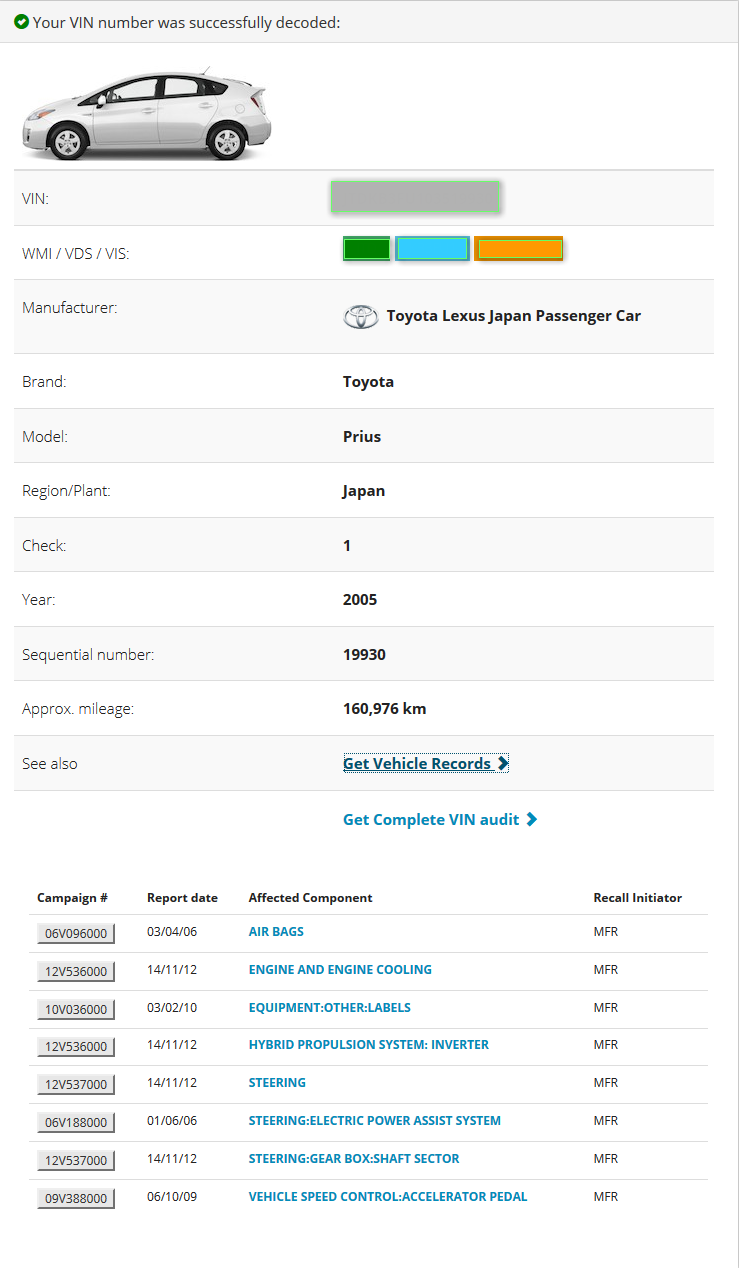Open STEERING:ELECTRIC POWER ASSIST SYSTEM recall

375,1121
